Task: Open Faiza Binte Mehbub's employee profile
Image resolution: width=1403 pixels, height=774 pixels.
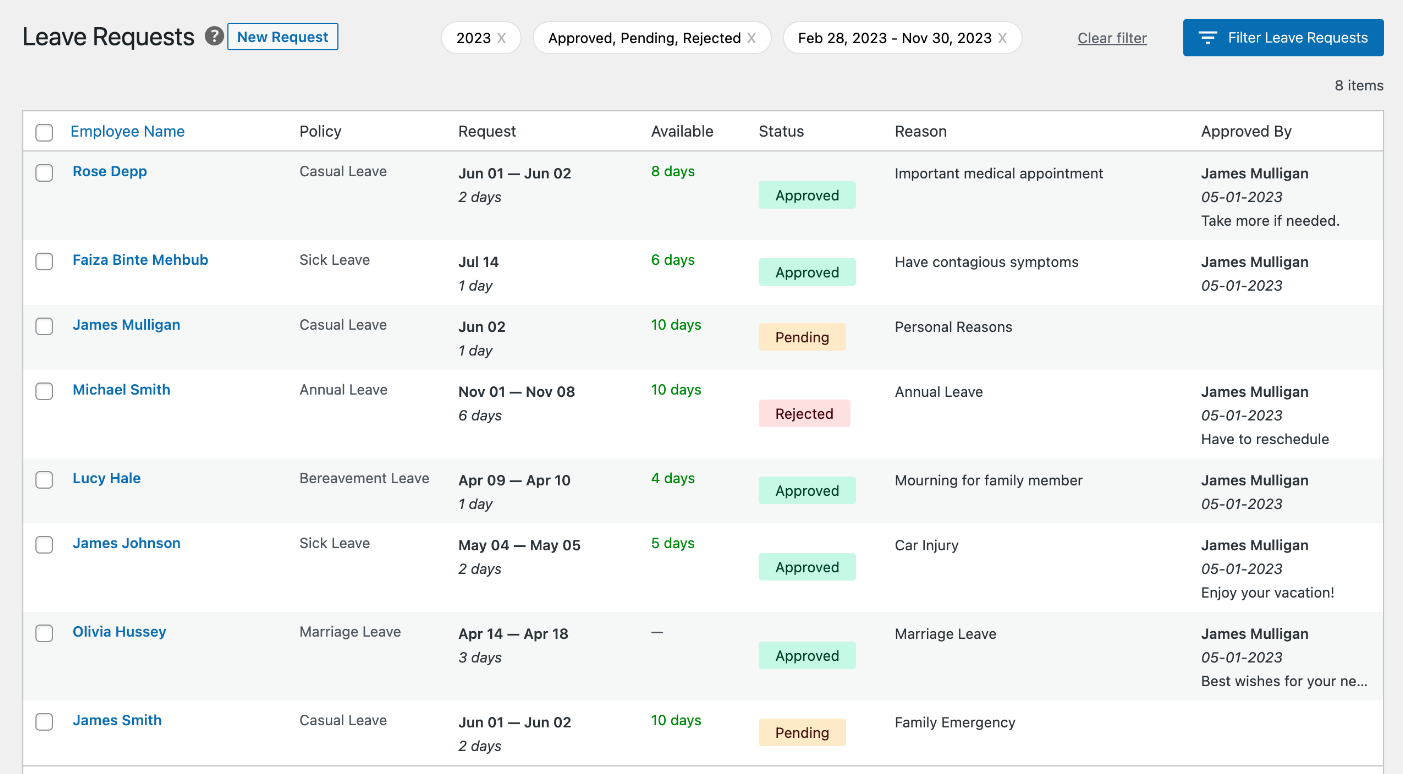Action: coord(140,259)
